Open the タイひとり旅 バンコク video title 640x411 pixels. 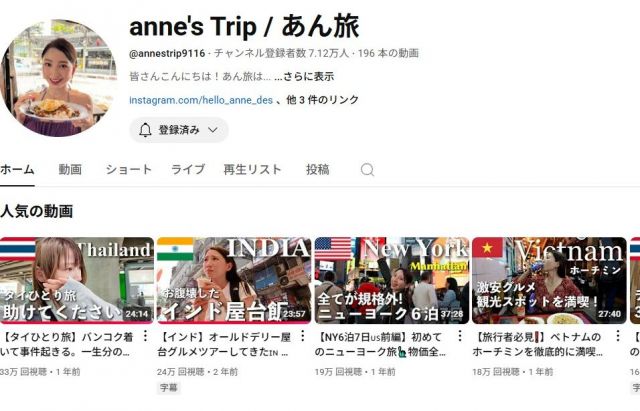68,344
